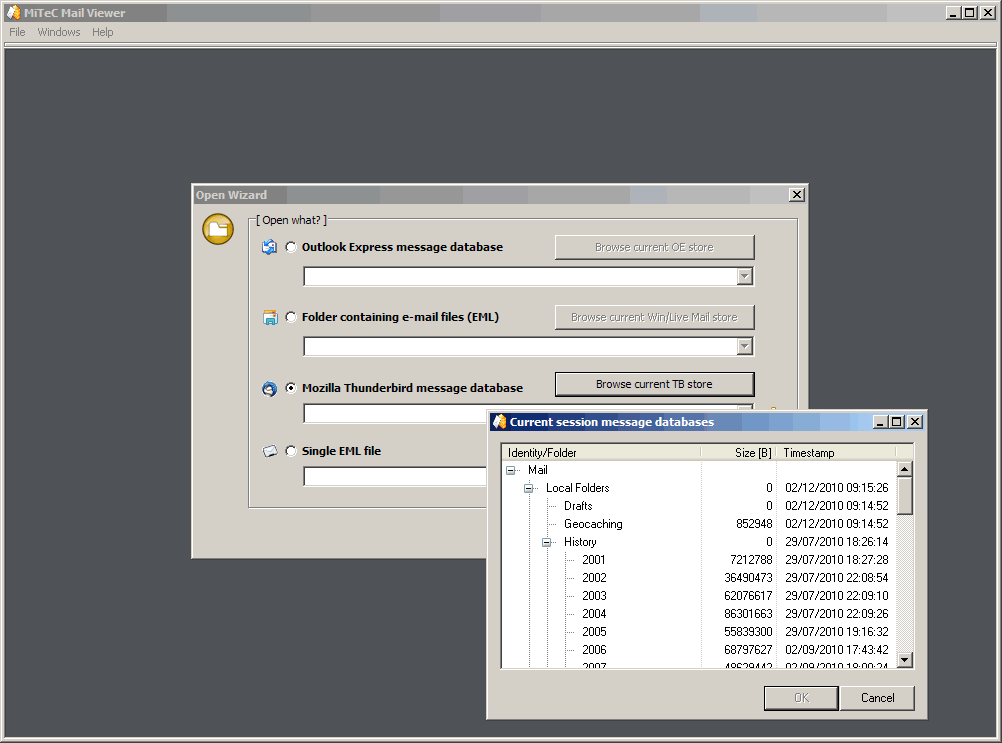Screen dimensions: 1002x743
Task: Click the MiTeC Mail Viewer app icon
Action: click(x=12, y=13)
